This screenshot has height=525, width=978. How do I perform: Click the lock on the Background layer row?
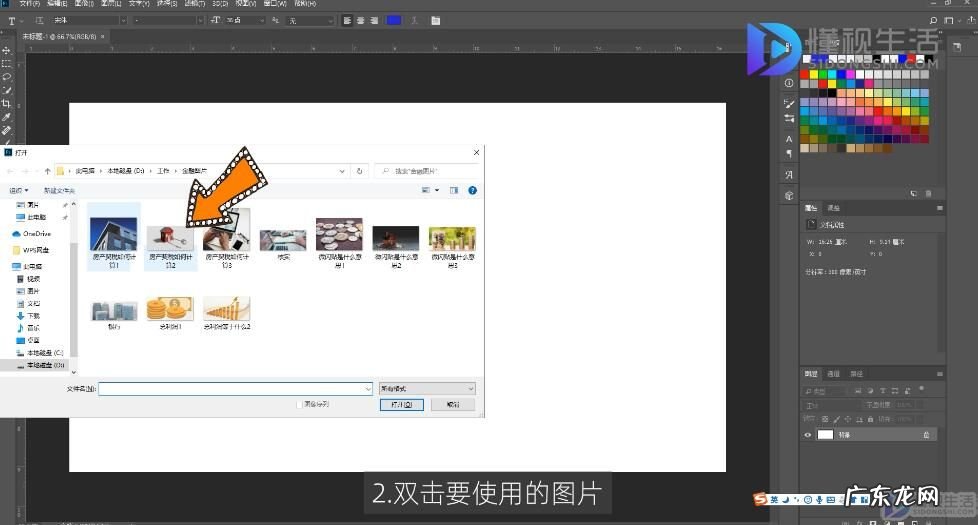(x=926, y=435)
